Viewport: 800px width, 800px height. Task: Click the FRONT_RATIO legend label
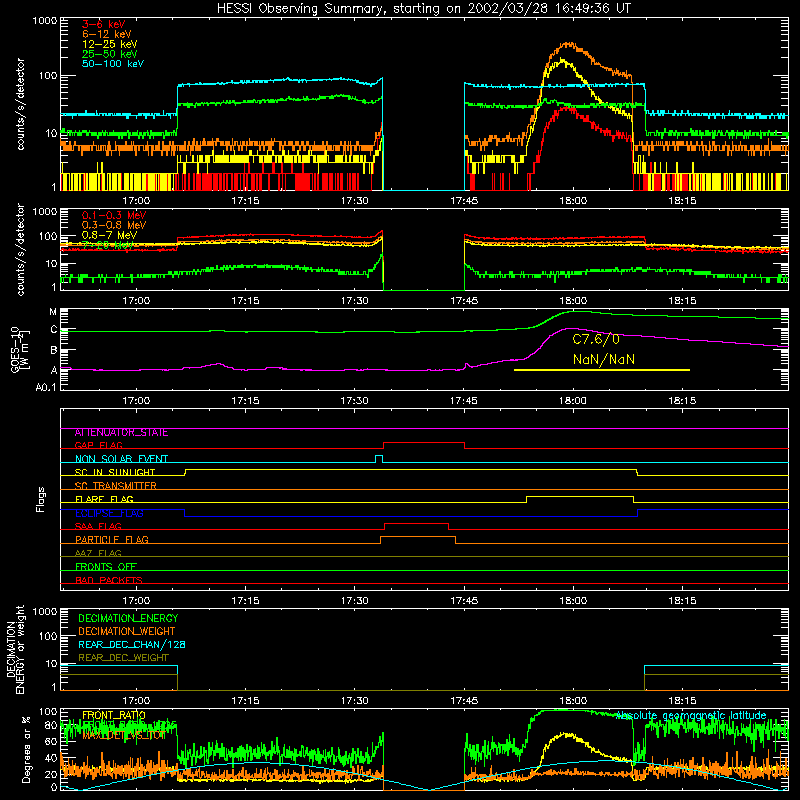(x=114, y=716)
